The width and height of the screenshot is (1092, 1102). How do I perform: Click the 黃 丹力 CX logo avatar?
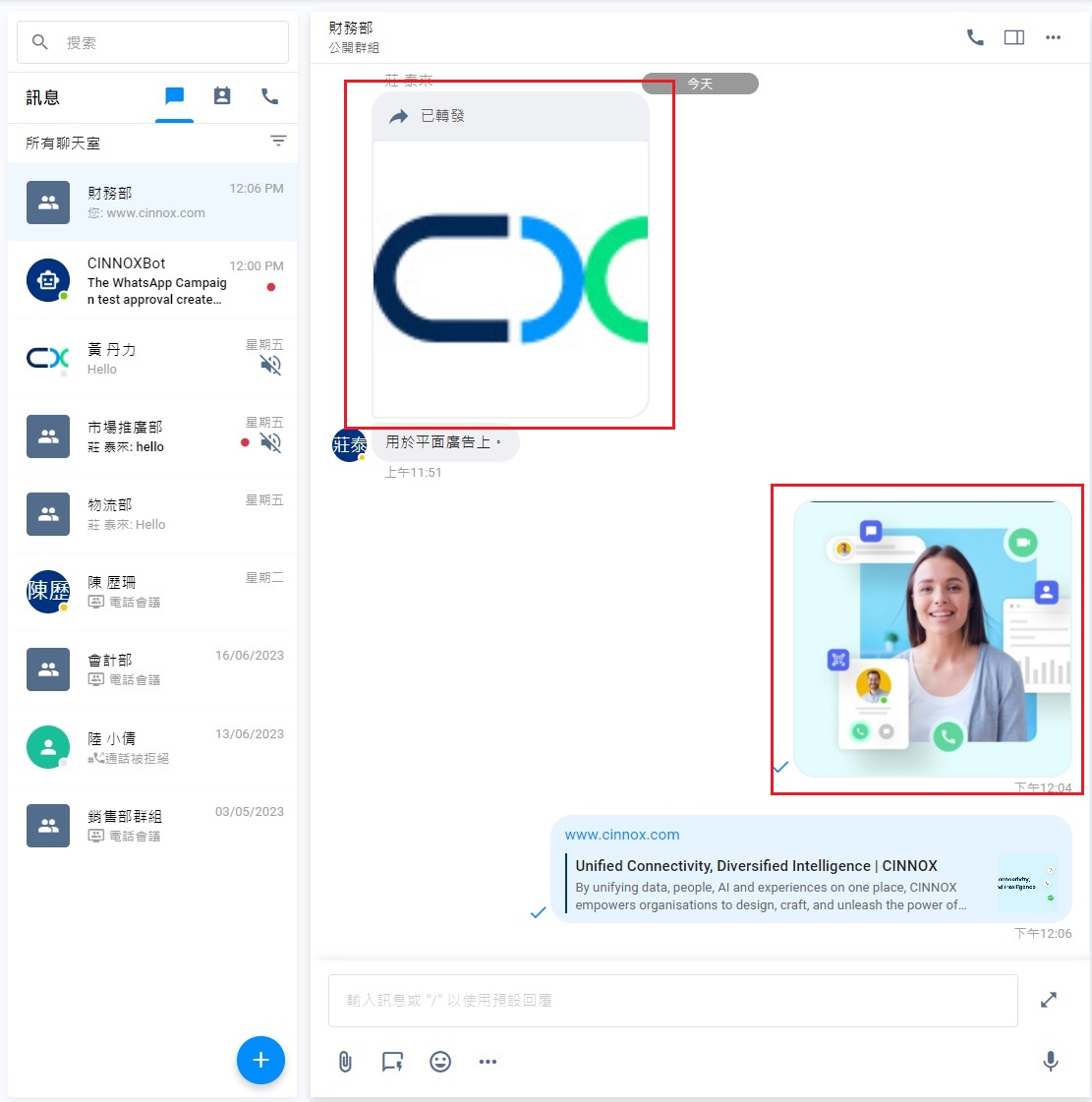click(x=48, y=359)
